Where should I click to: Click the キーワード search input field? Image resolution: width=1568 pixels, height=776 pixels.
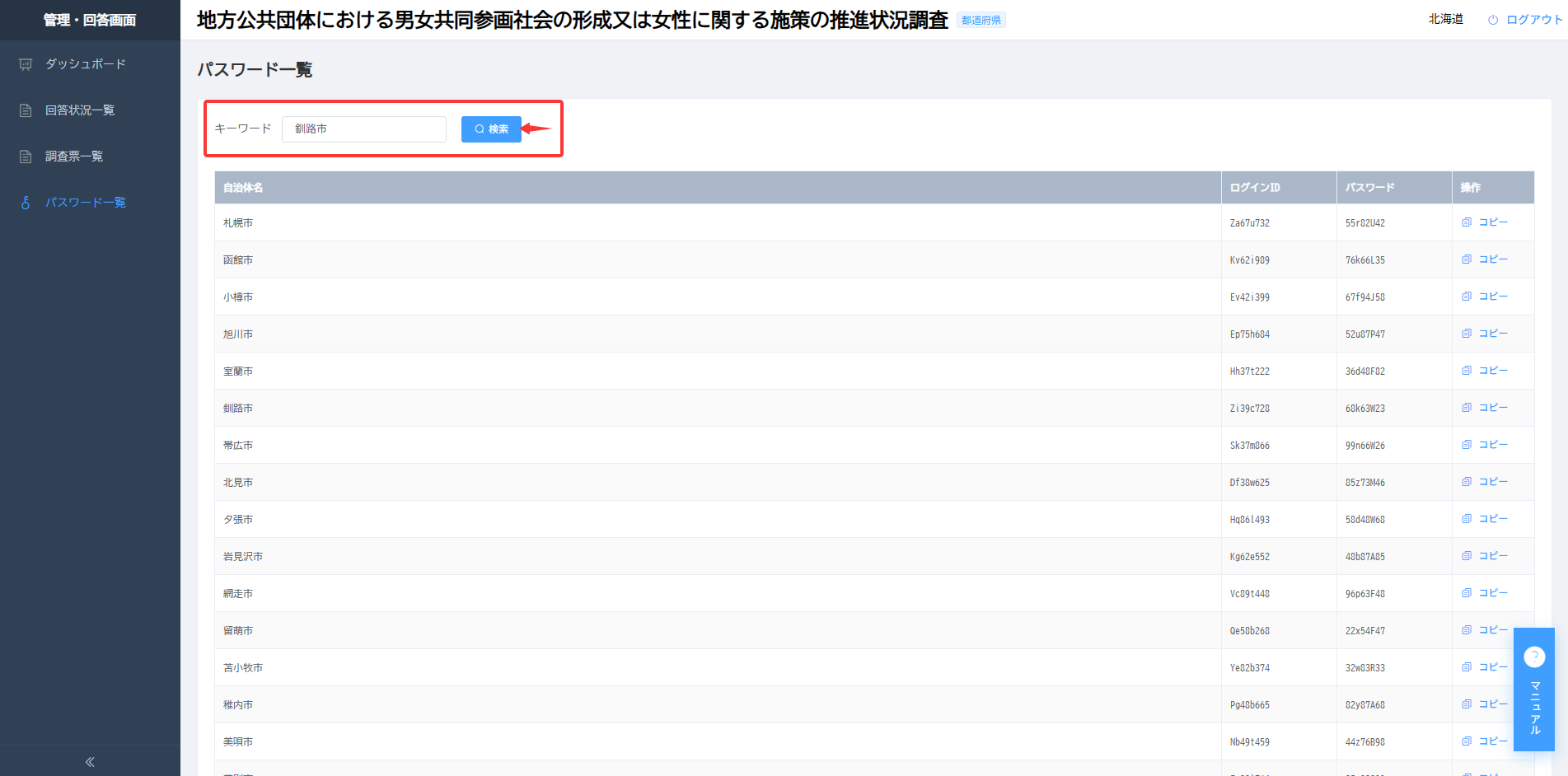point(364,129)
